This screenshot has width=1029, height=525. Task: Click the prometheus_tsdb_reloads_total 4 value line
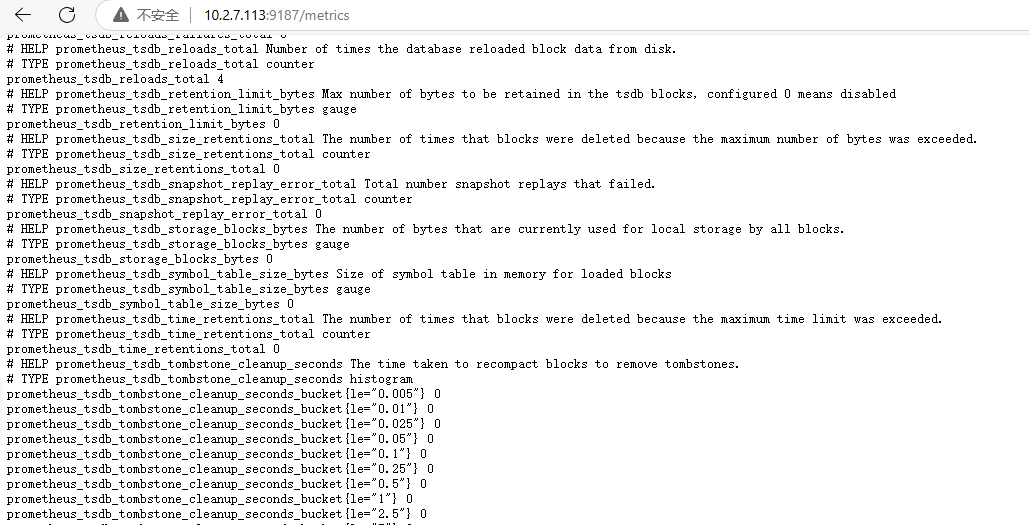[x=115, y=79]
